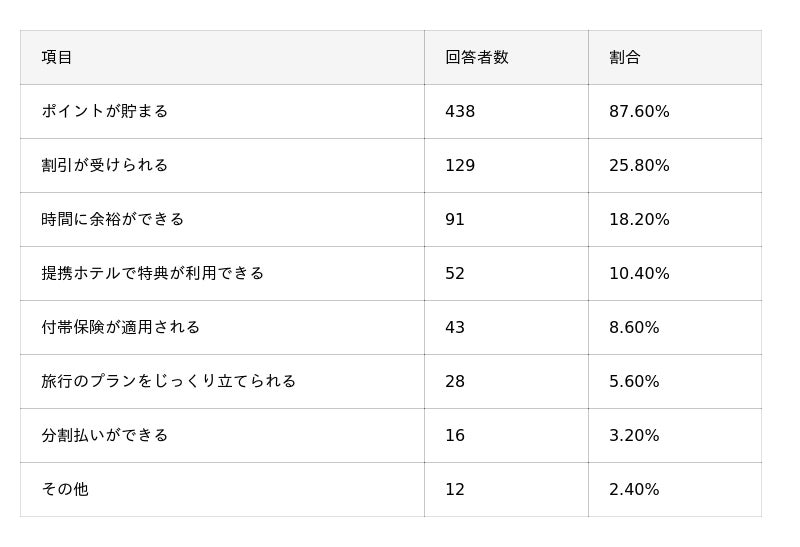Click the 52 respondents cell
The height and width of the screenshot is (547, 800).
tap(455, 274)
